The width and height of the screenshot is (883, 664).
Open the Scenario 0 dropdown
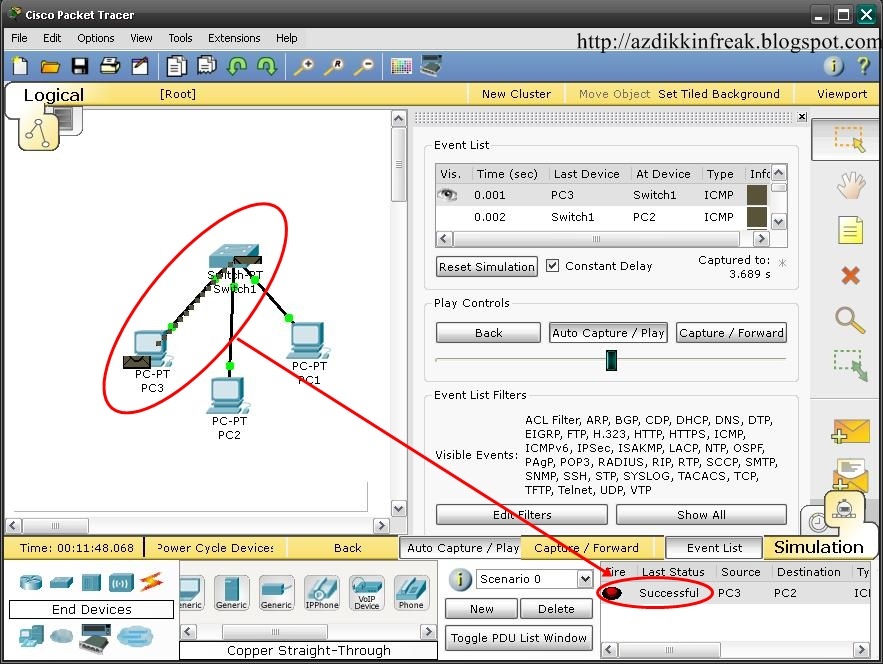coord(585,579)
